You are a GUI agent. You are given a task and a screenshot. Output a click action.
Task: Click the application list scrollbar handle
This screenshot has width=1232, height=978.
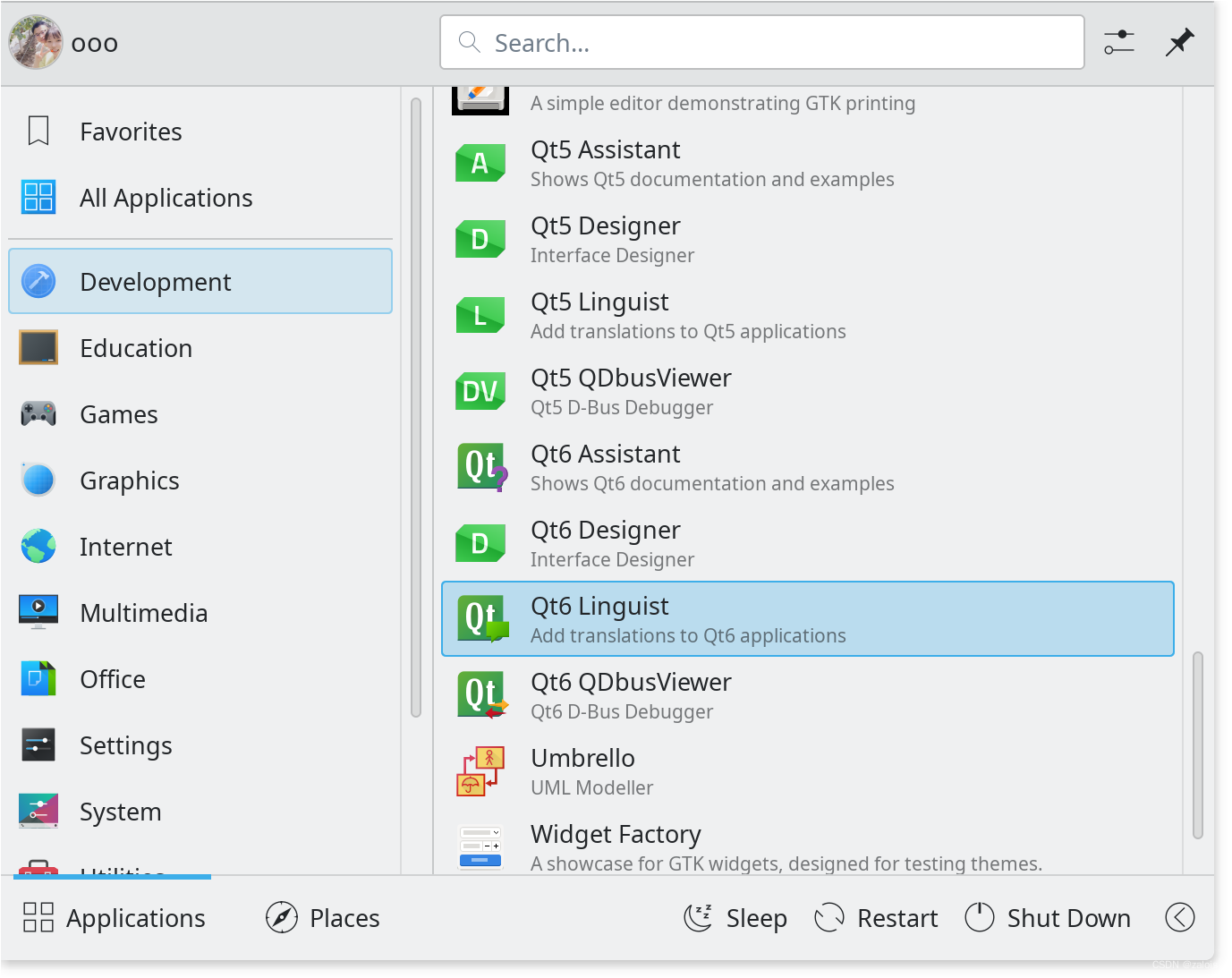1198,745
